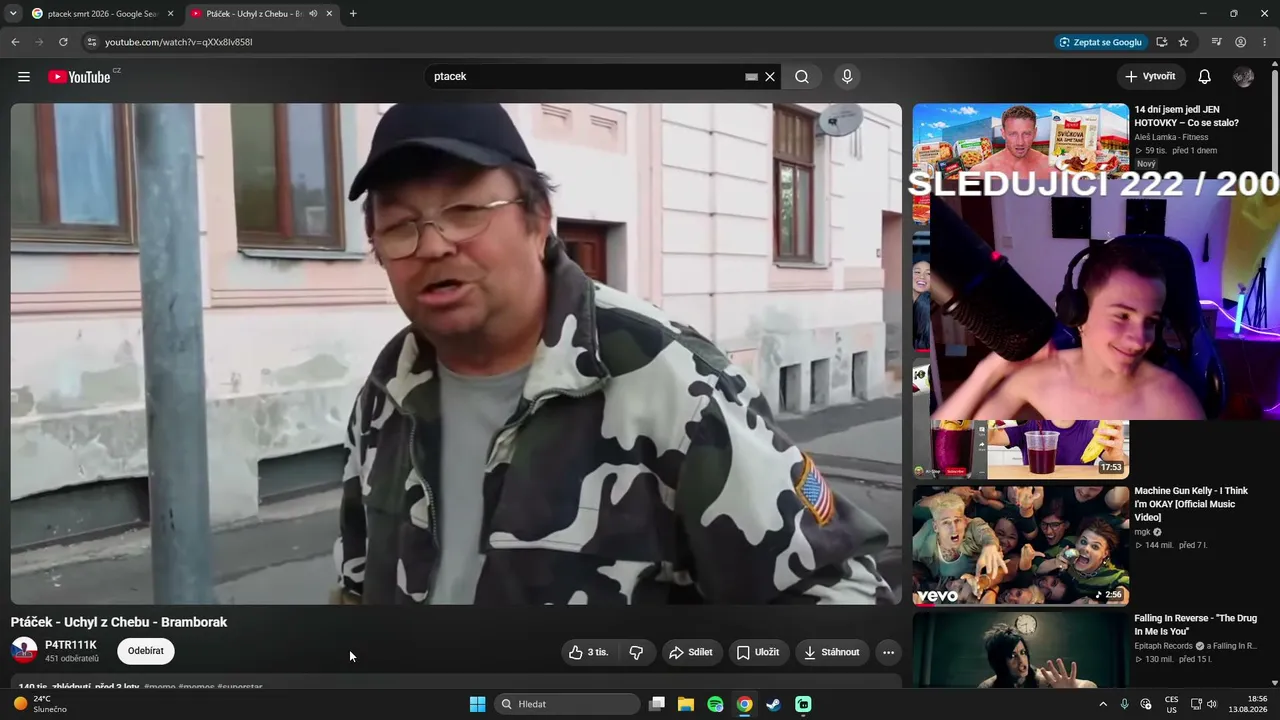Open the Windows Start menu
This screenshot has width=1280, height=720.
tap(477, 704)
